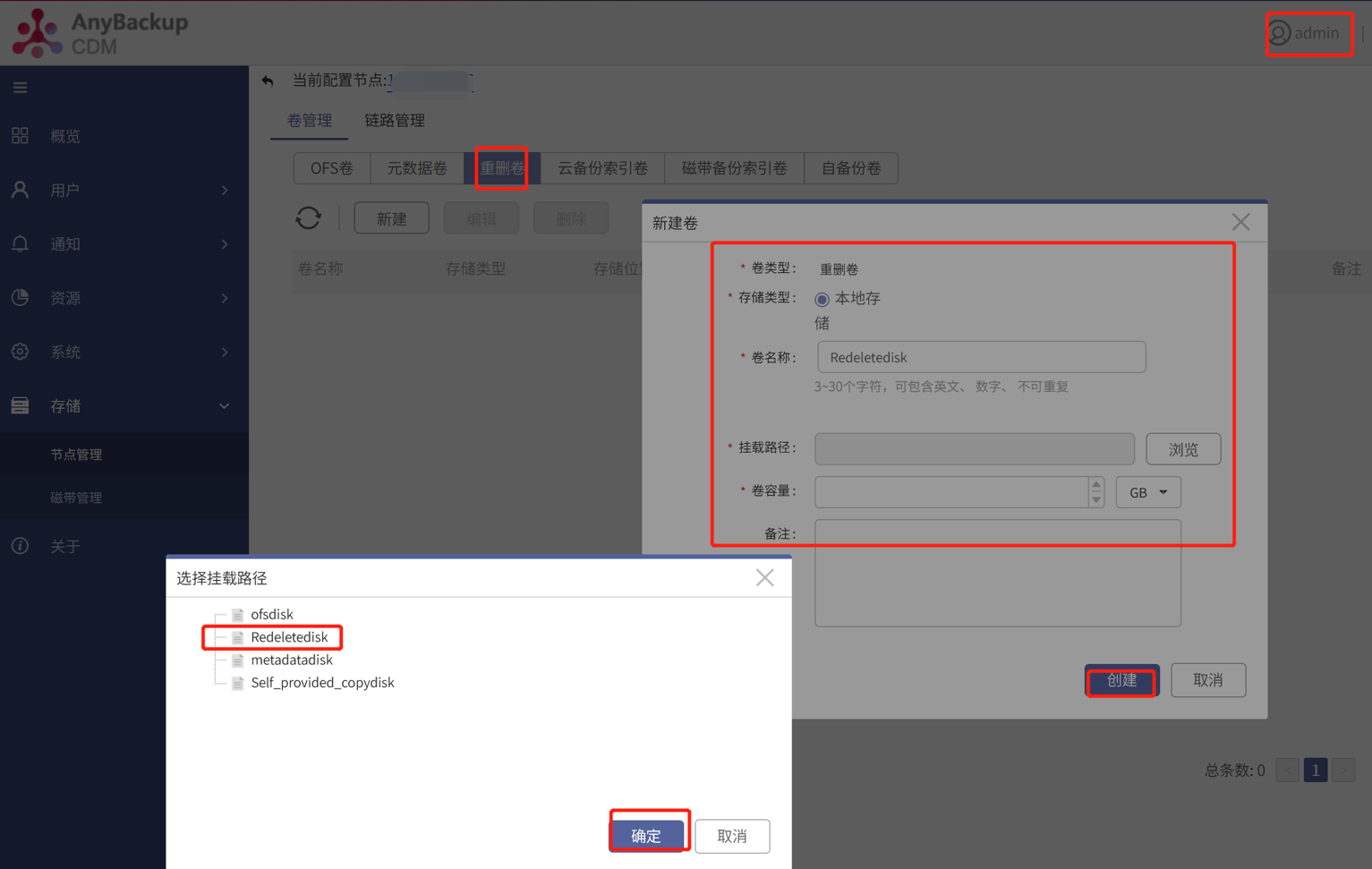Viewport: 1372px width, 869px height.
Task: Collapse the 存储 sidebar section chevron
Action: click(225, 405)
